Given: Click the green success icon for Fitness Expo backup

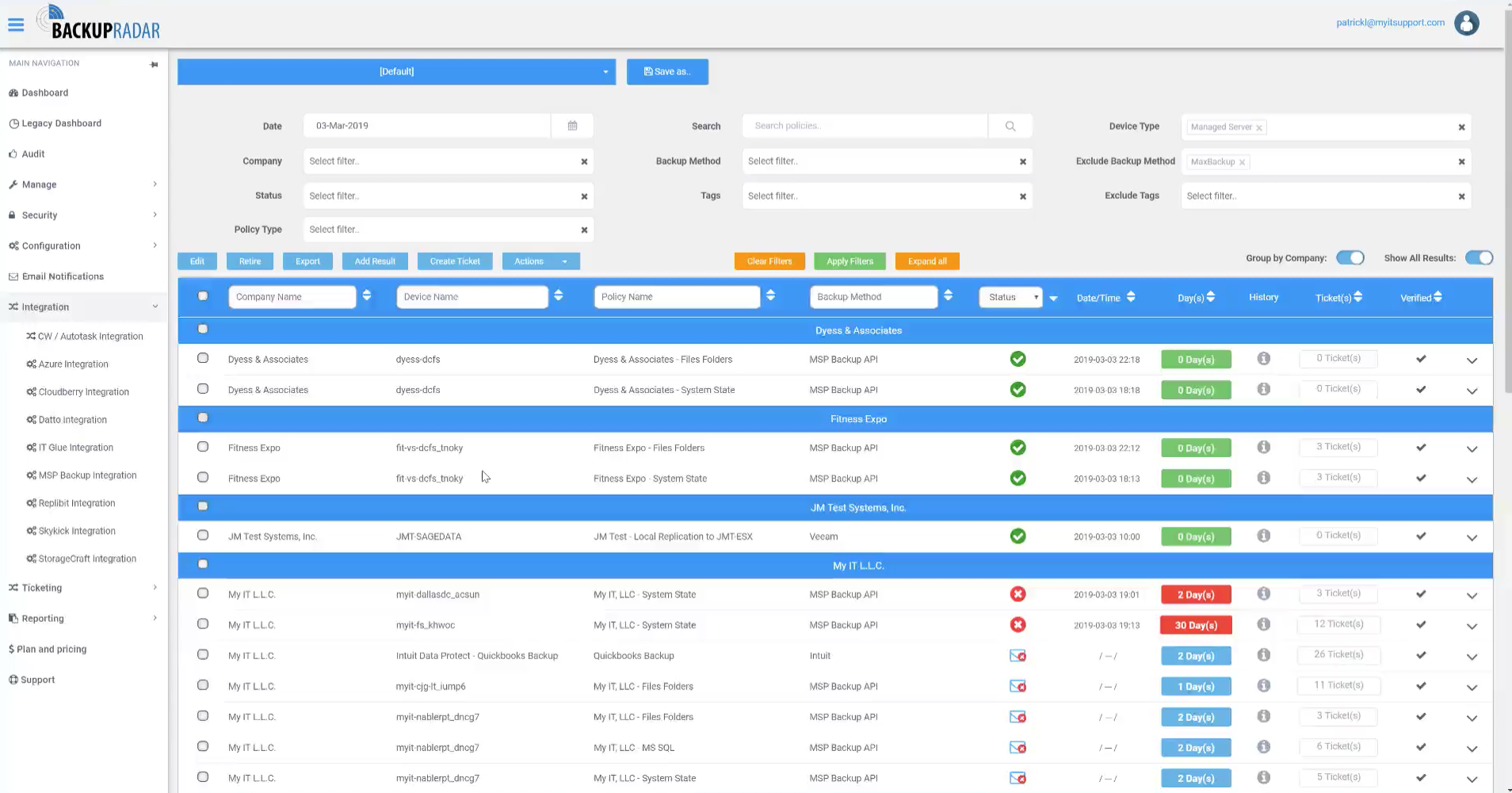Looking at the screenshot, I should coord(1018,447).
